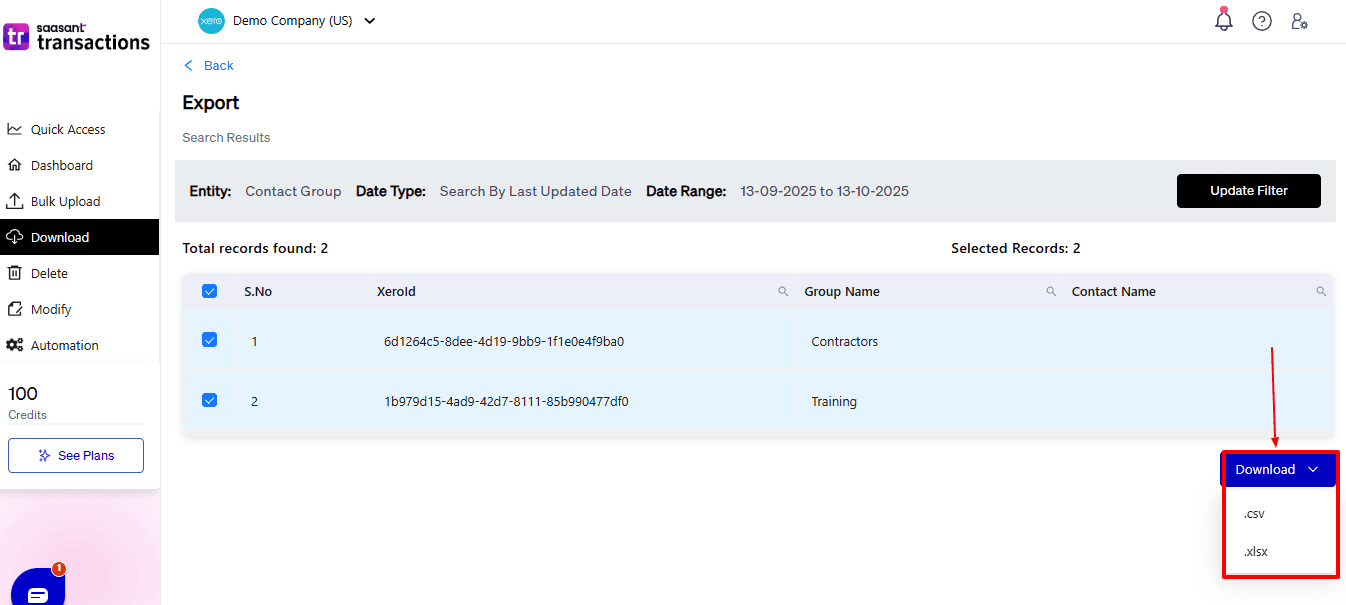Click XeroId 6d1264c5-8dee-4d19-9bb9-1f1e0e4f9ba0

(504, 342)
